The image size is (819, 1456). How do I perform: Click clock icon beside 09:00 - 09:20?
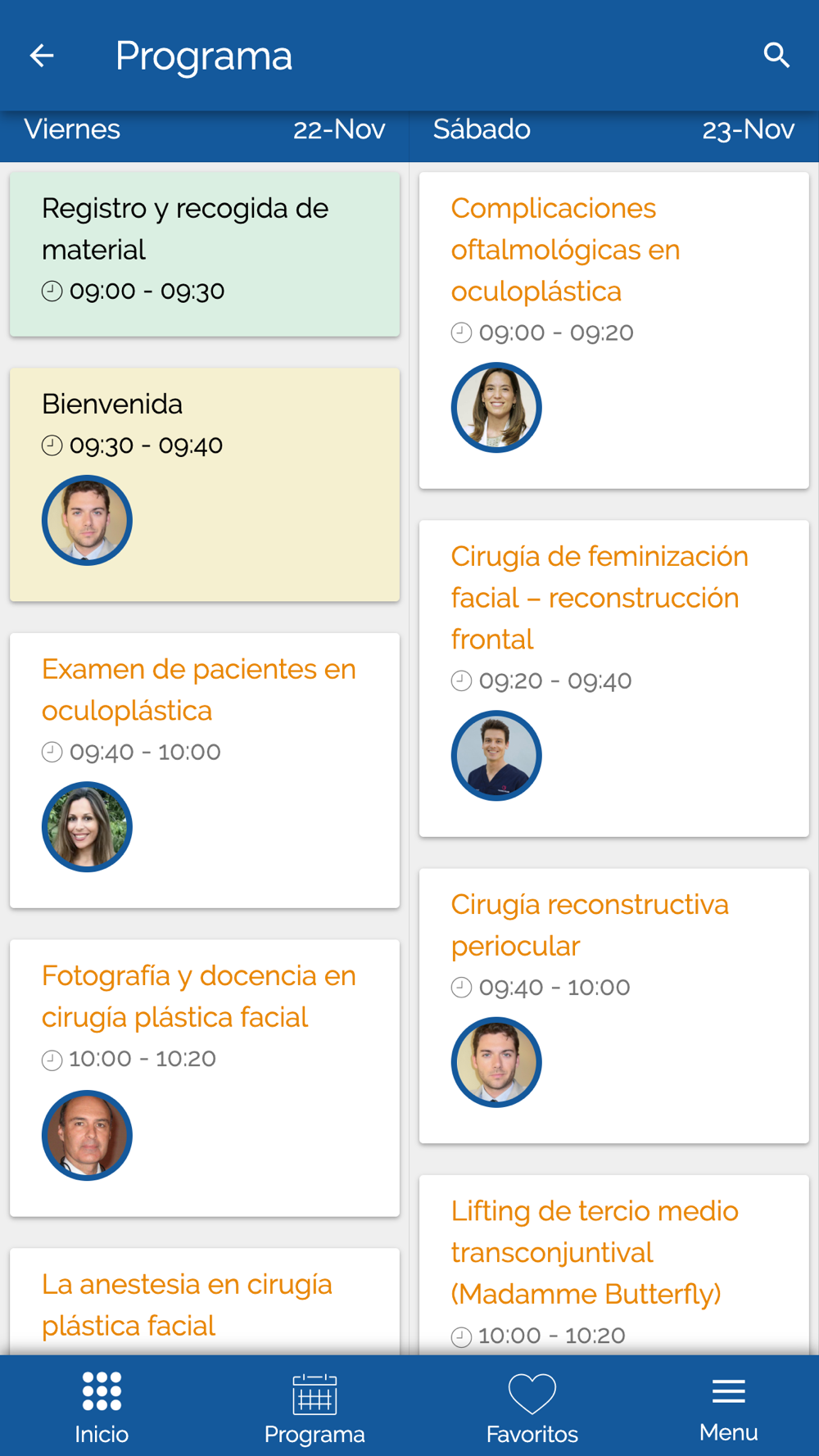(x=461, y=332)
